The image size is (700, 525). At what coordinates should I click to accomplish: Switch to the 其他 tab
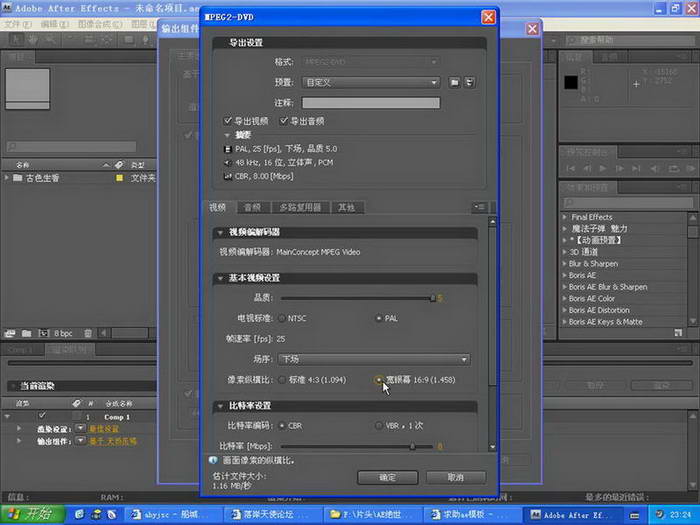(x=346, y=207)
